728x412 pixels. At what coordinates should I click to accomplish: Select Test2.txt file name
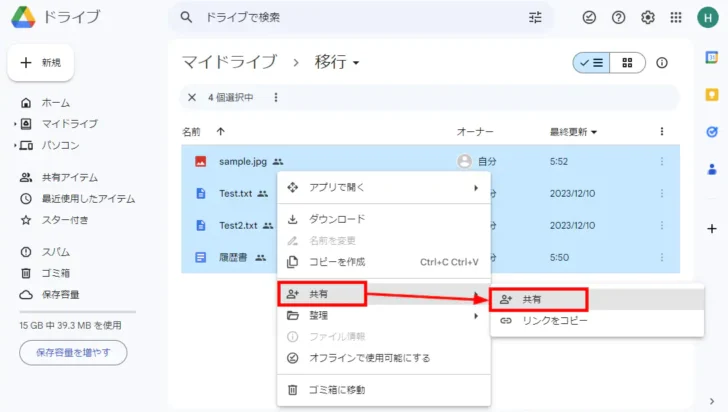coord(238,225)
